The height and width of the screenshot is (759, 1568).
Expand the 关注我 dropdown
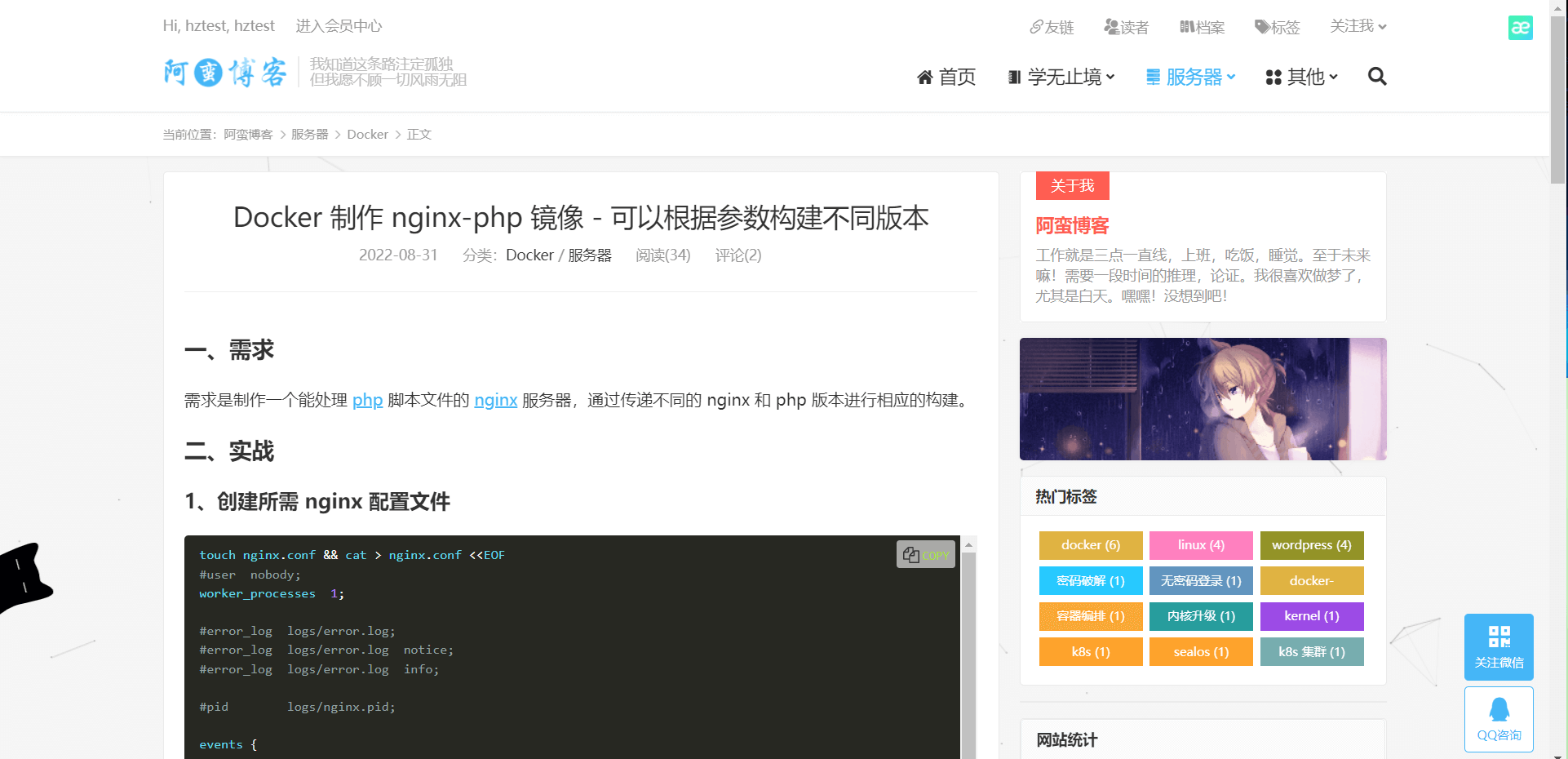click(1356, 26)
